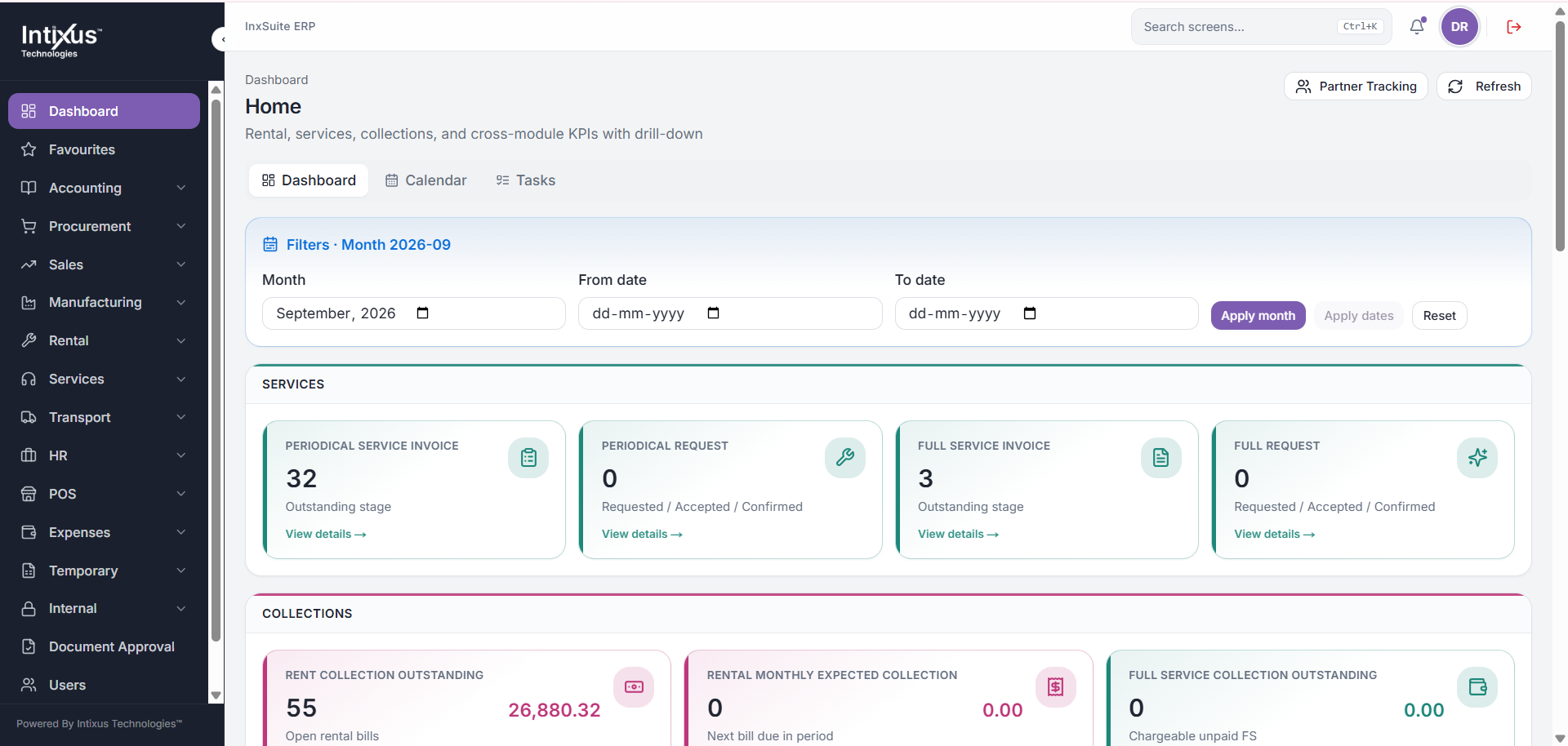Screen dimensions: 1568x746
Task: Expand the Procurement menu chevron
Action: coord(181,226)
